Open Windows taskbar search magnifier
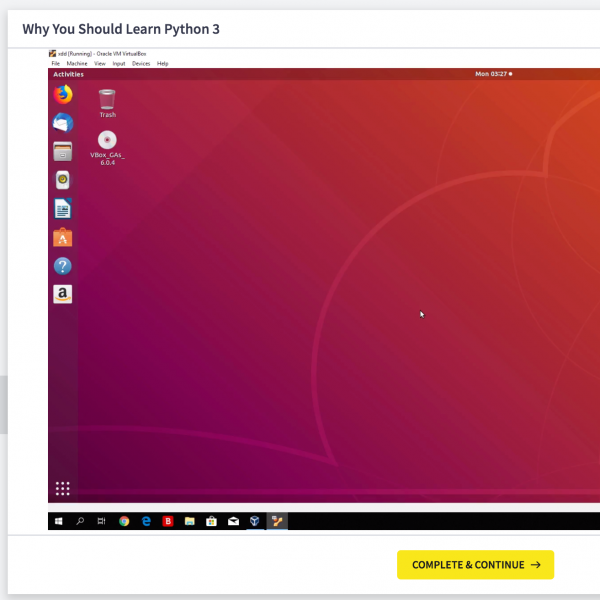Image resolution: width=600 pixels, height=600 pixels. coord(80,521)
